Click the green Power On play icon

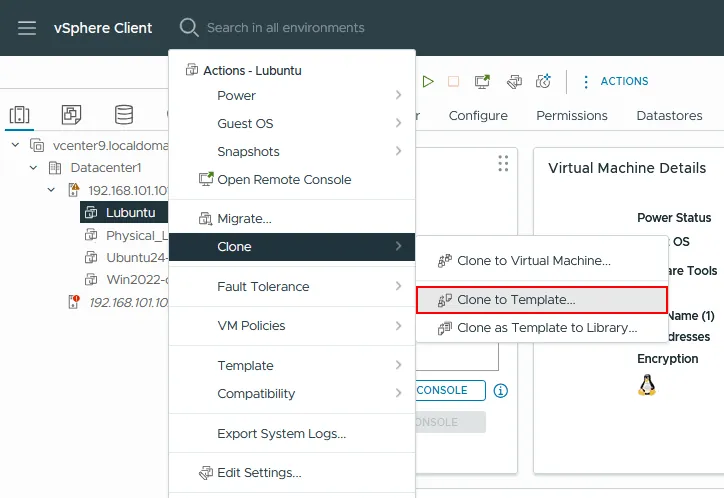tap(428, 82)
